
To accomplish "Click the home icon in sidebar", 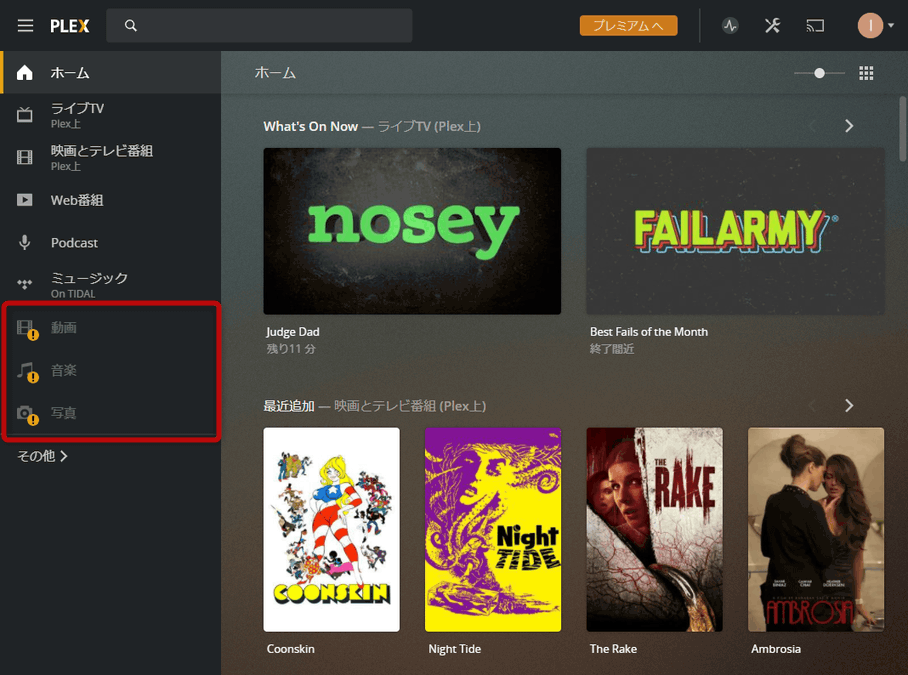I will click(x=24, y=72).
